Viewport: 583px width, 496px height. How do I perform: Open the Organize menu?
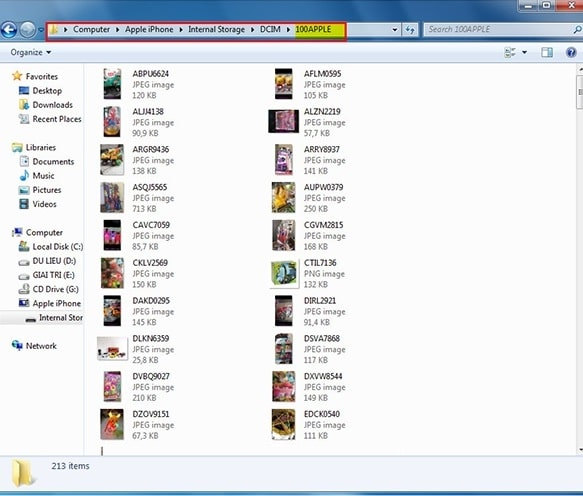click(31, 52)
